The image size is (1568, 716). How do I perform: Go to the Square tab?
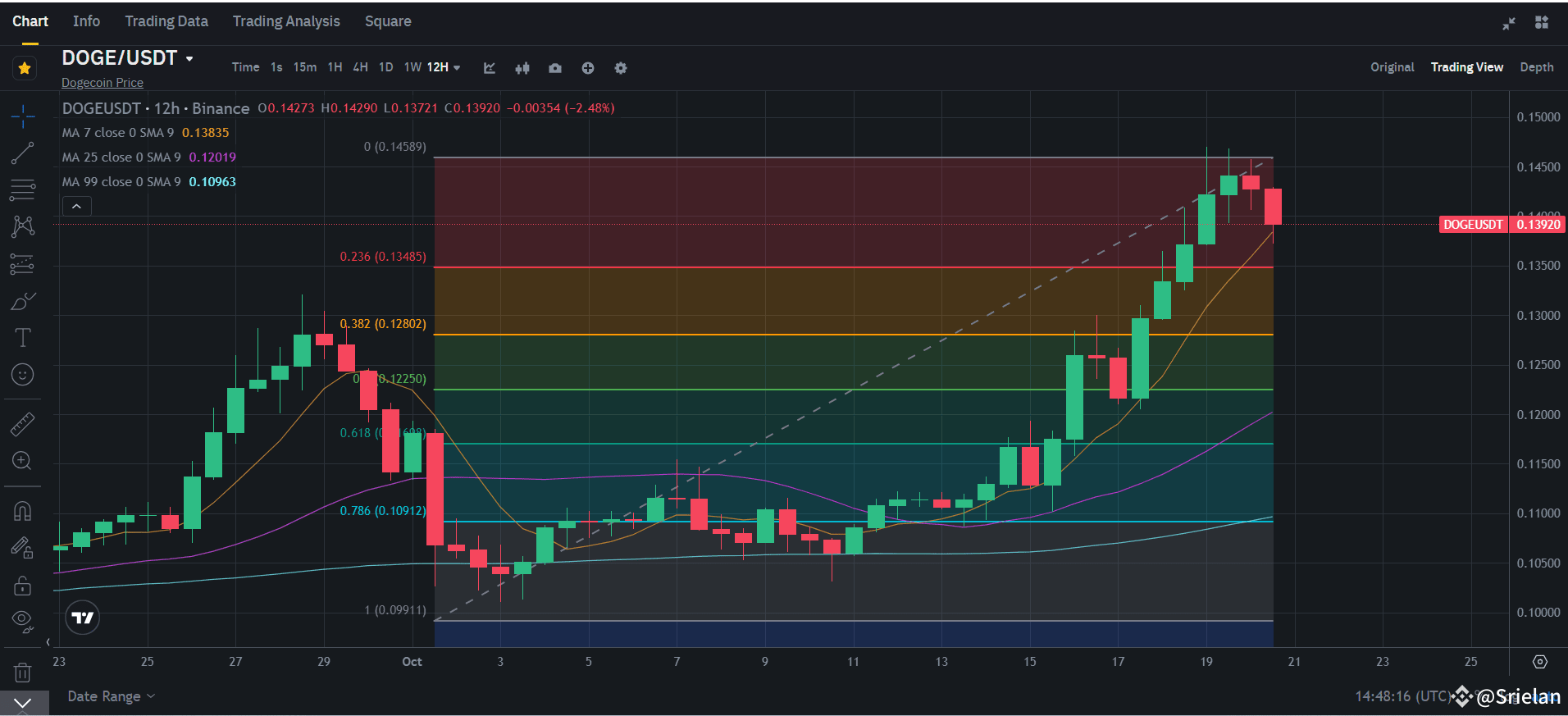(388, 21)
